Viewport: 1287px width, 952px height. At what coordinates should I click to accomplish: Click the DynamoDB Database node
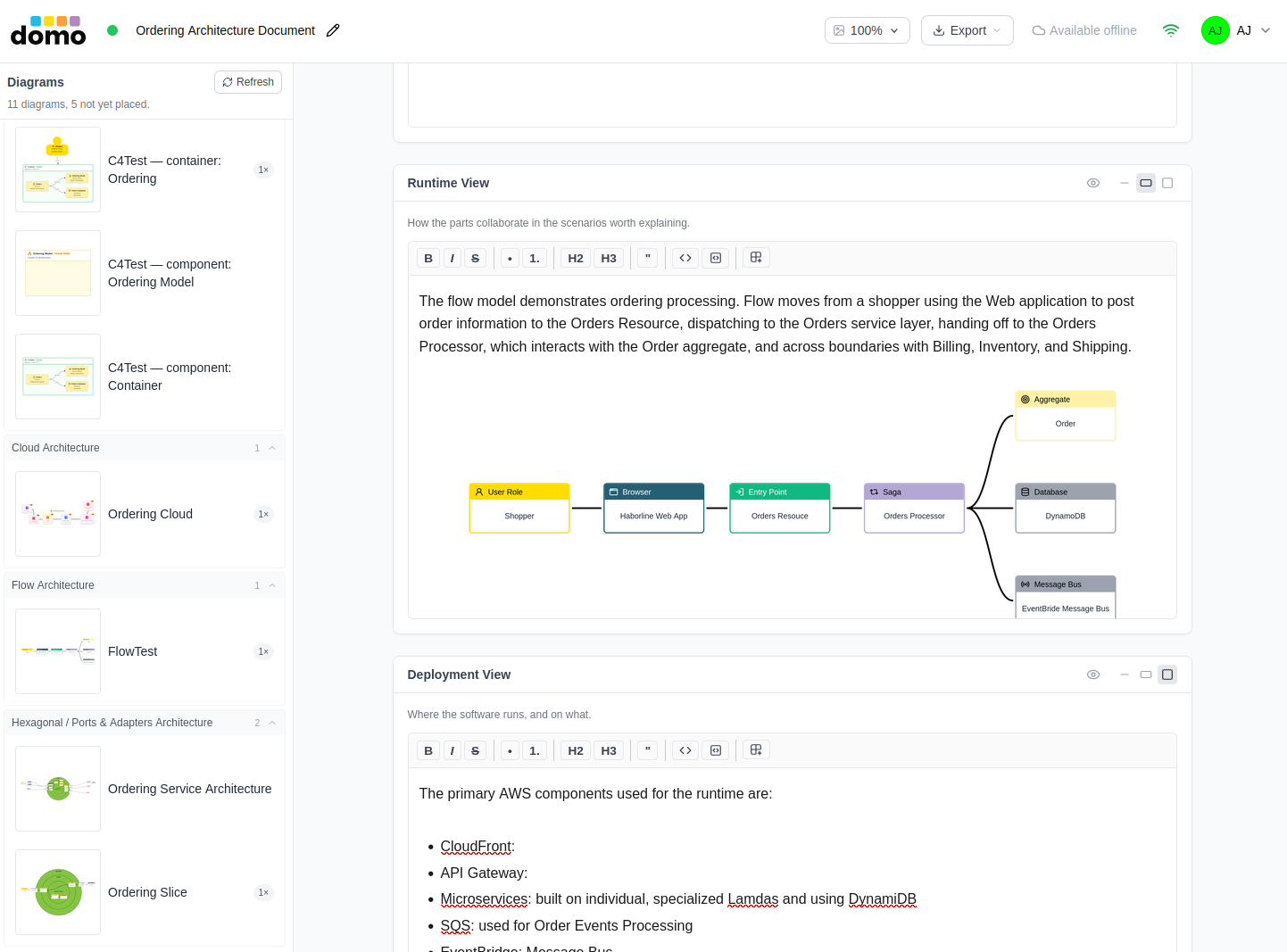pos(1066,508)
